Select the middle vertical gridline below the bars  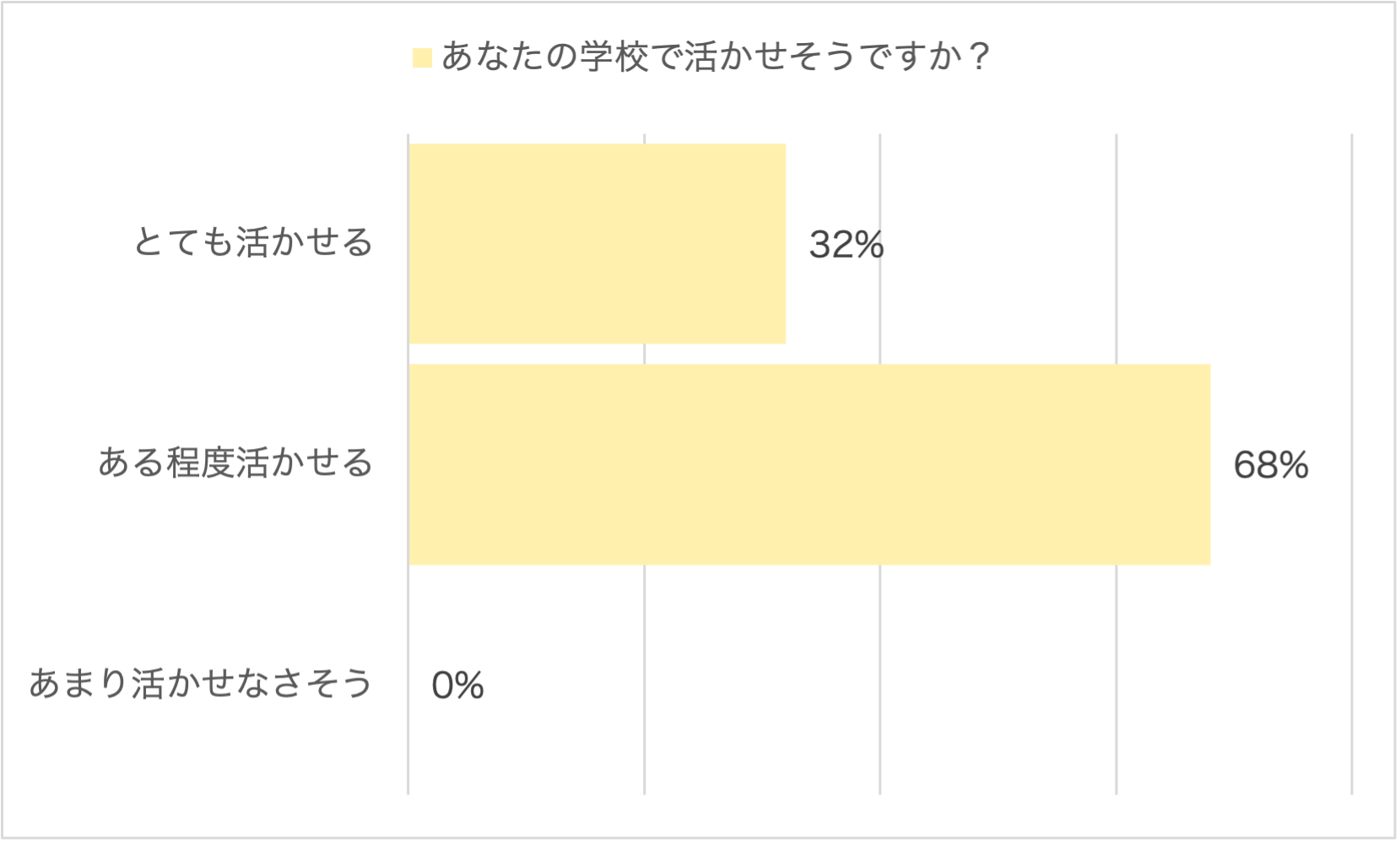880,675
